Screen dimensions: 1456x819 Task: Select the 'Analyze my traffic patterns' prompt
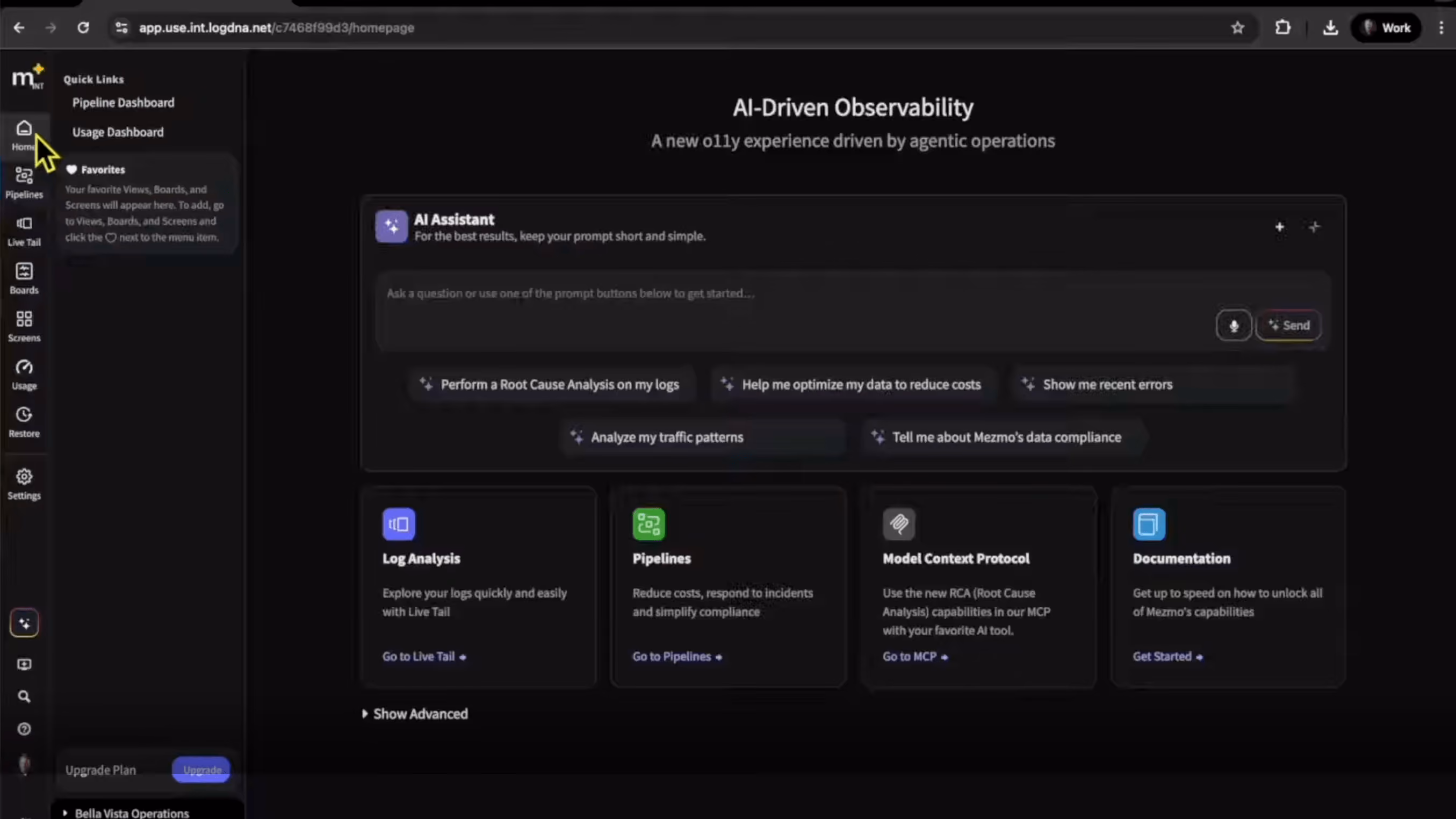click(x=702, y=437)
